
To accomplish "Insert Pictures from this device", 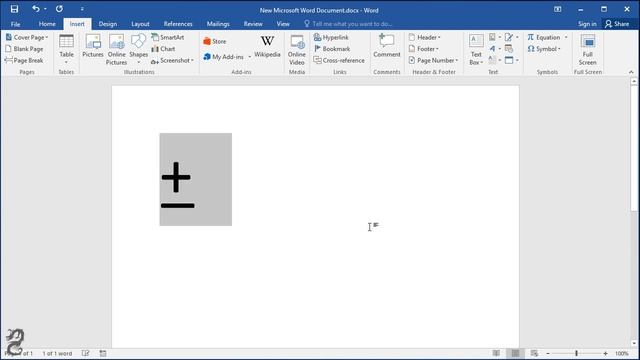I will point(93,46).
